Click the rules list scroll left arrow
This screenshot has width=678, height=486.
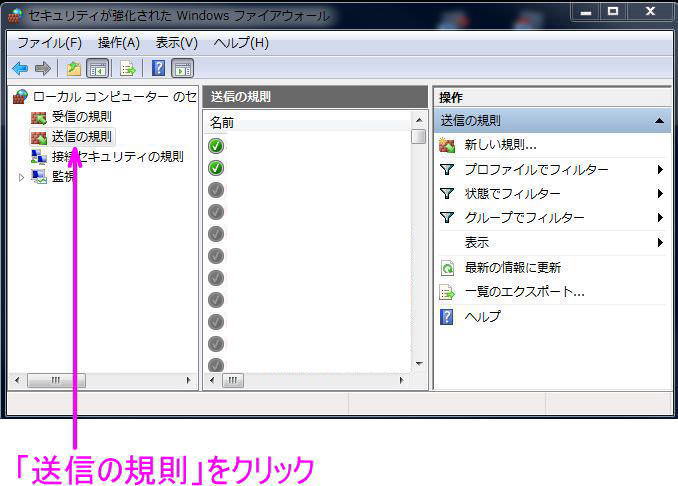tap(212, 380)
